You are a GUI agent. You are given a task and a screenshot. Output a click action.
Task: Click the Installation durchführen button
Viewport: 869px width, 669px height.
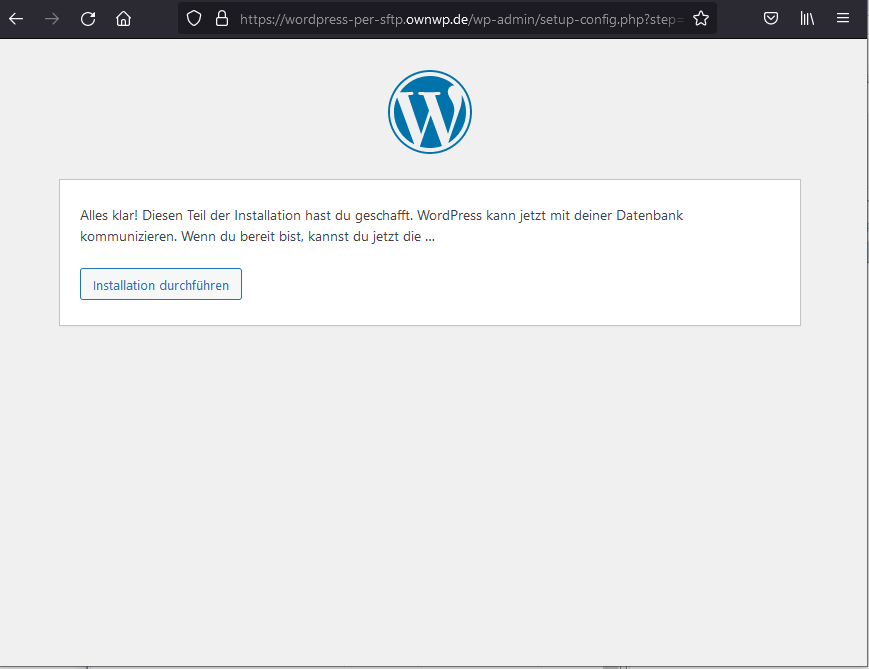(x=161, y=284)
